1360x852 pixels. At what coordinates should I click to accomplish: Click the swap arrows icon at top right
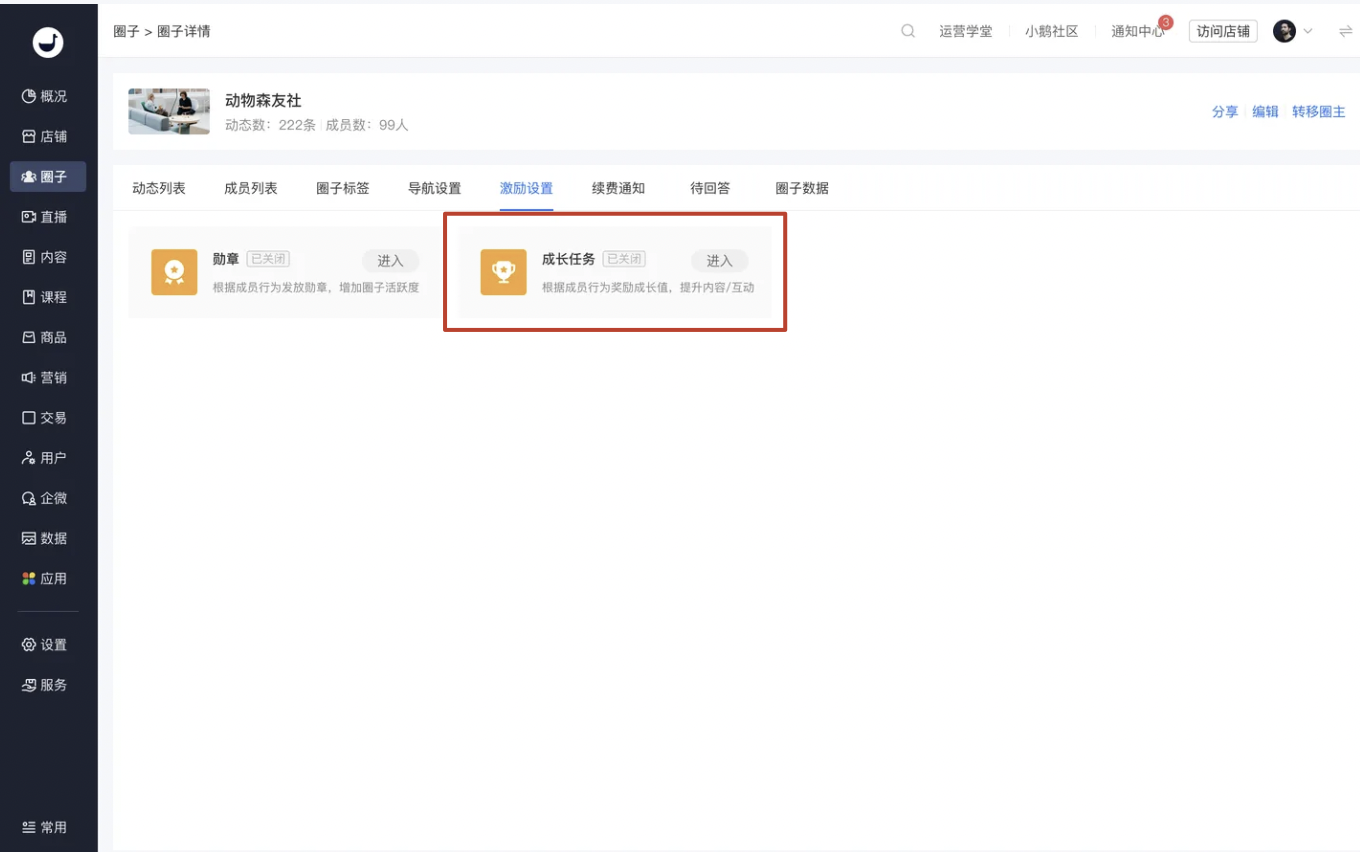click(x=1345, y=31)
